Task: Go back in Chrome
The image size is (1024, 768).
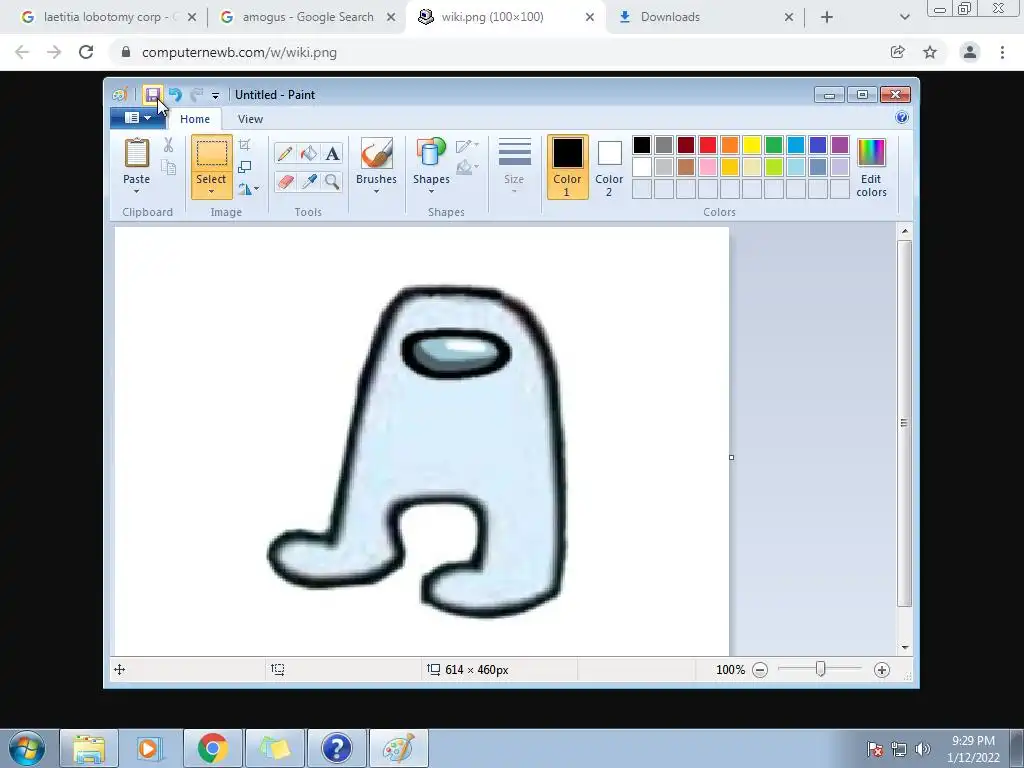Action: pos(22,52)
